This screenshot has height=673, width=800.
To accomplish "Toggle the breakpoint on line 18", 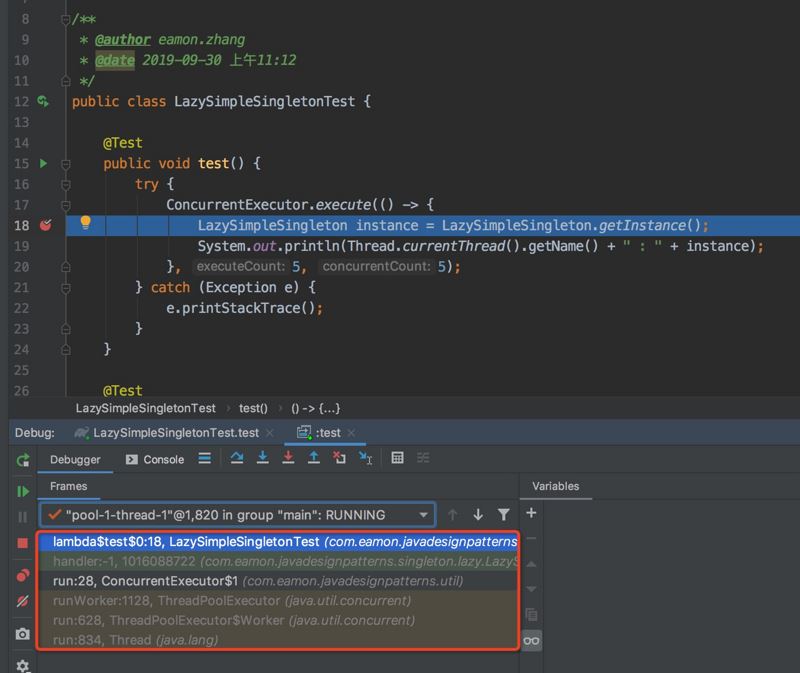I will (x=44, y=225).
